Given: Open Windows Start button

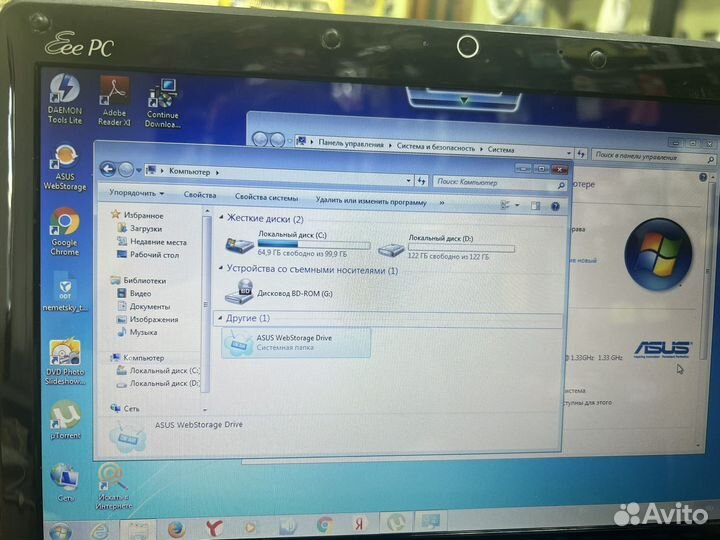Looking at the screenshot, I should [x=60, y=532].
